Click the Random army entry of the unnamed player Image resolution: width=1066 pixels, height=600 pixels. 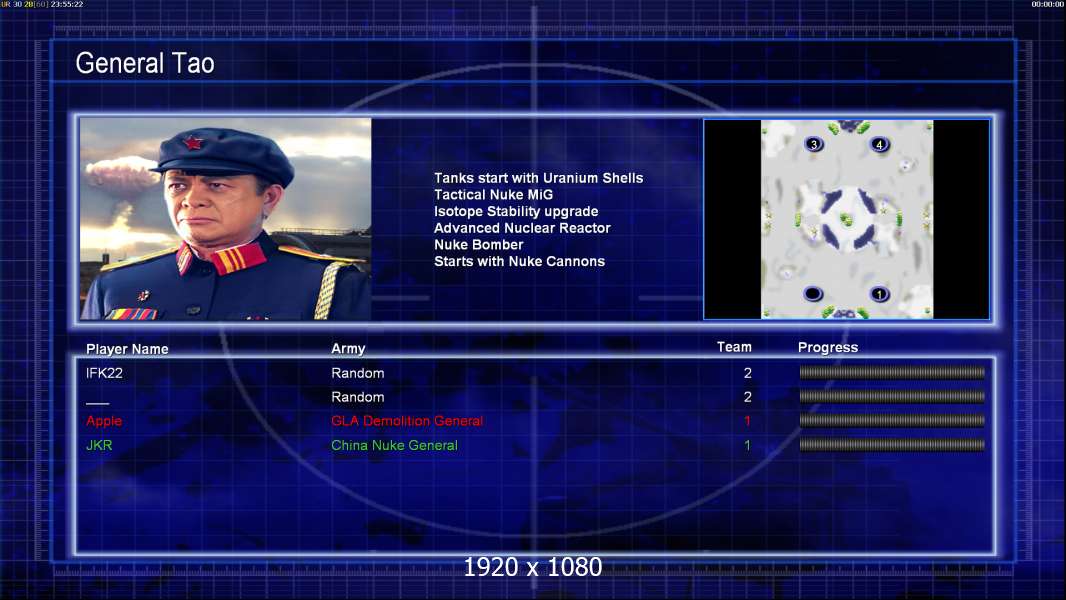tap(358, 397)
